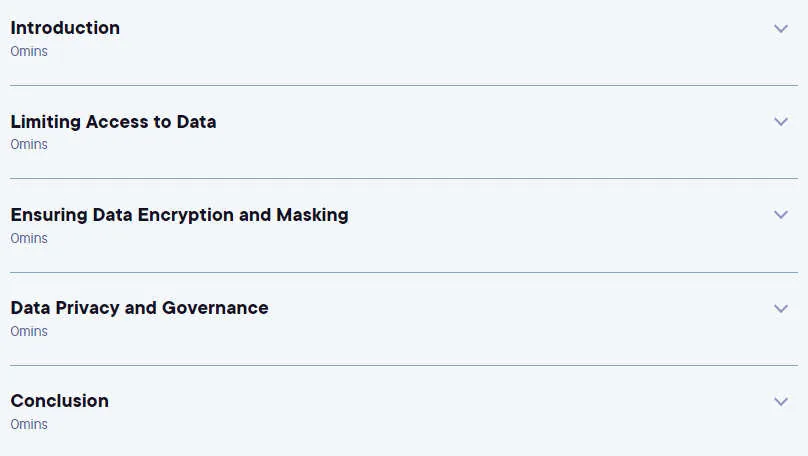Select the Limiting Access to Data heading
Viewport: 808px width, 456px height.
tap(113, 122)
